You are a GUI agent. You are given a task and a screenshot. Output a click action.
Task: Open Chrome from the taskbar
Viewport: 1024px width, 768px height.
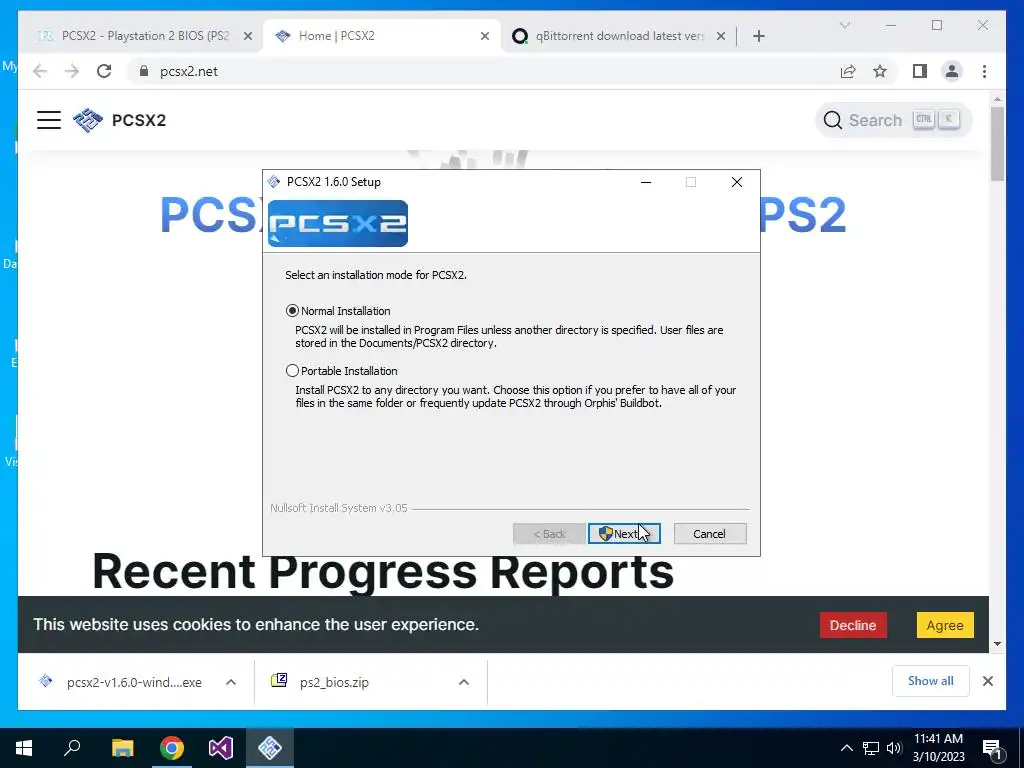[x=172, y=748]
